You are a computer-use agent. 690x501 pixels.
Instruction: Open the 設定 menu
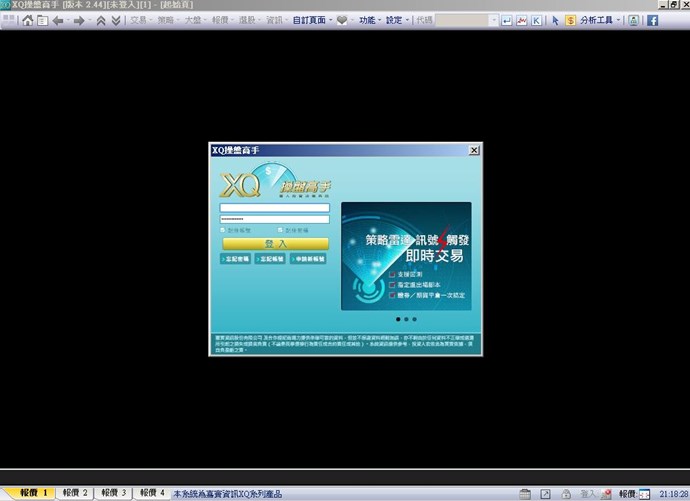pos(396,20)
